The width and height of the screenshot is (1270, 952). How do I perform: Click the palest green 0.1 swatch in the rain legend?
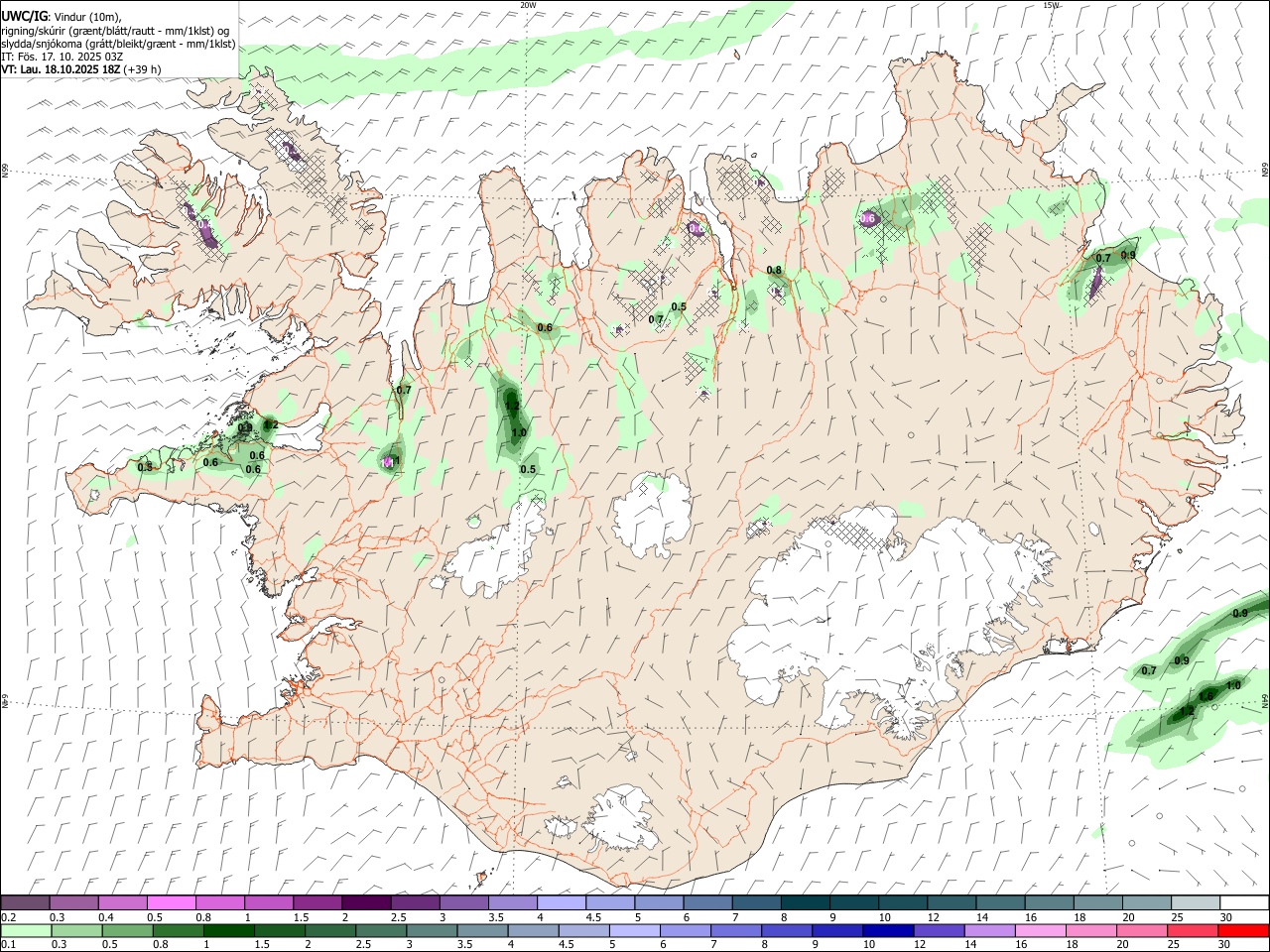tap(26, 930)
